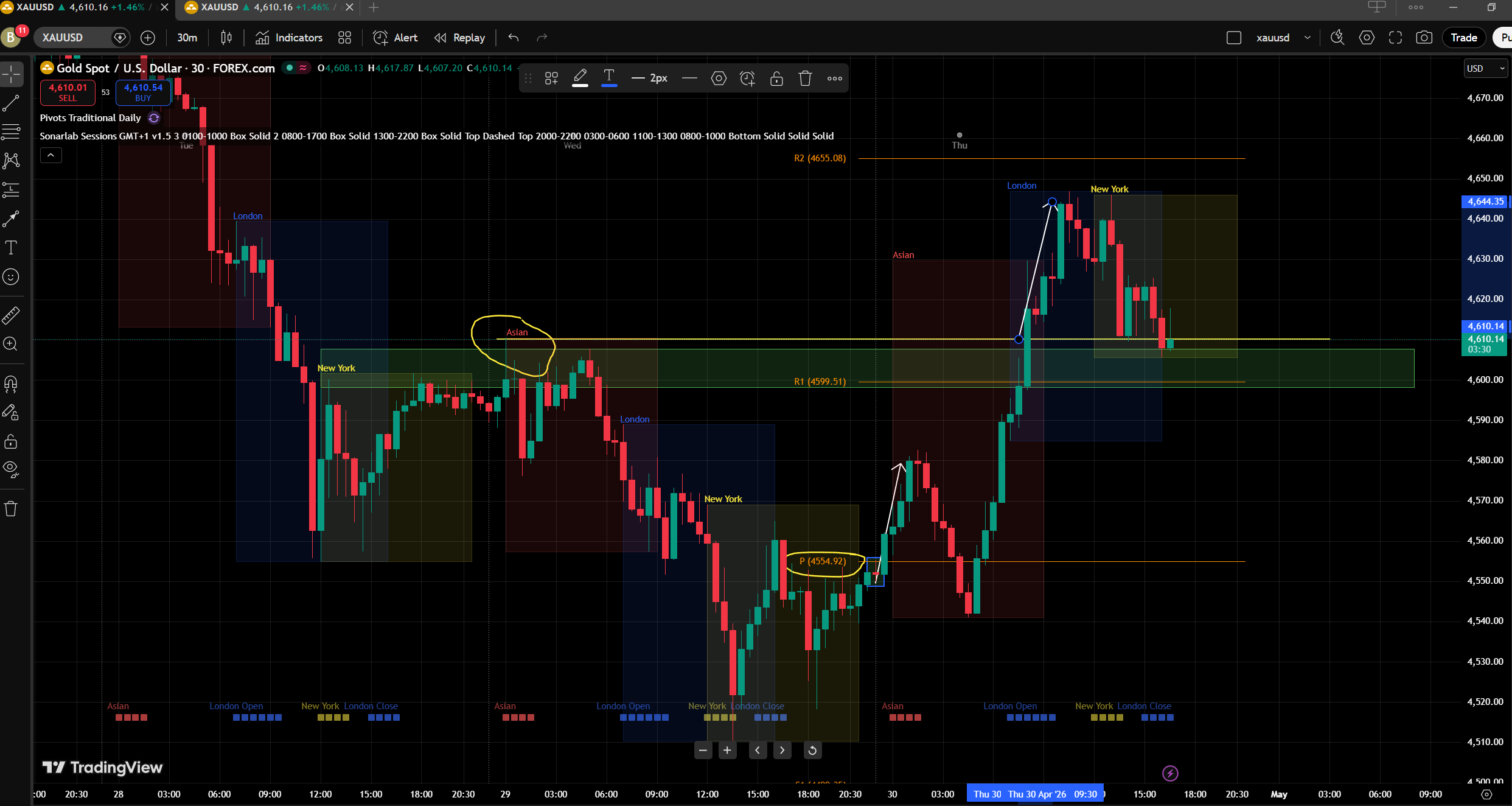Open the 30m timeframe menu
1512x806 pixels.
pos(187,38)
